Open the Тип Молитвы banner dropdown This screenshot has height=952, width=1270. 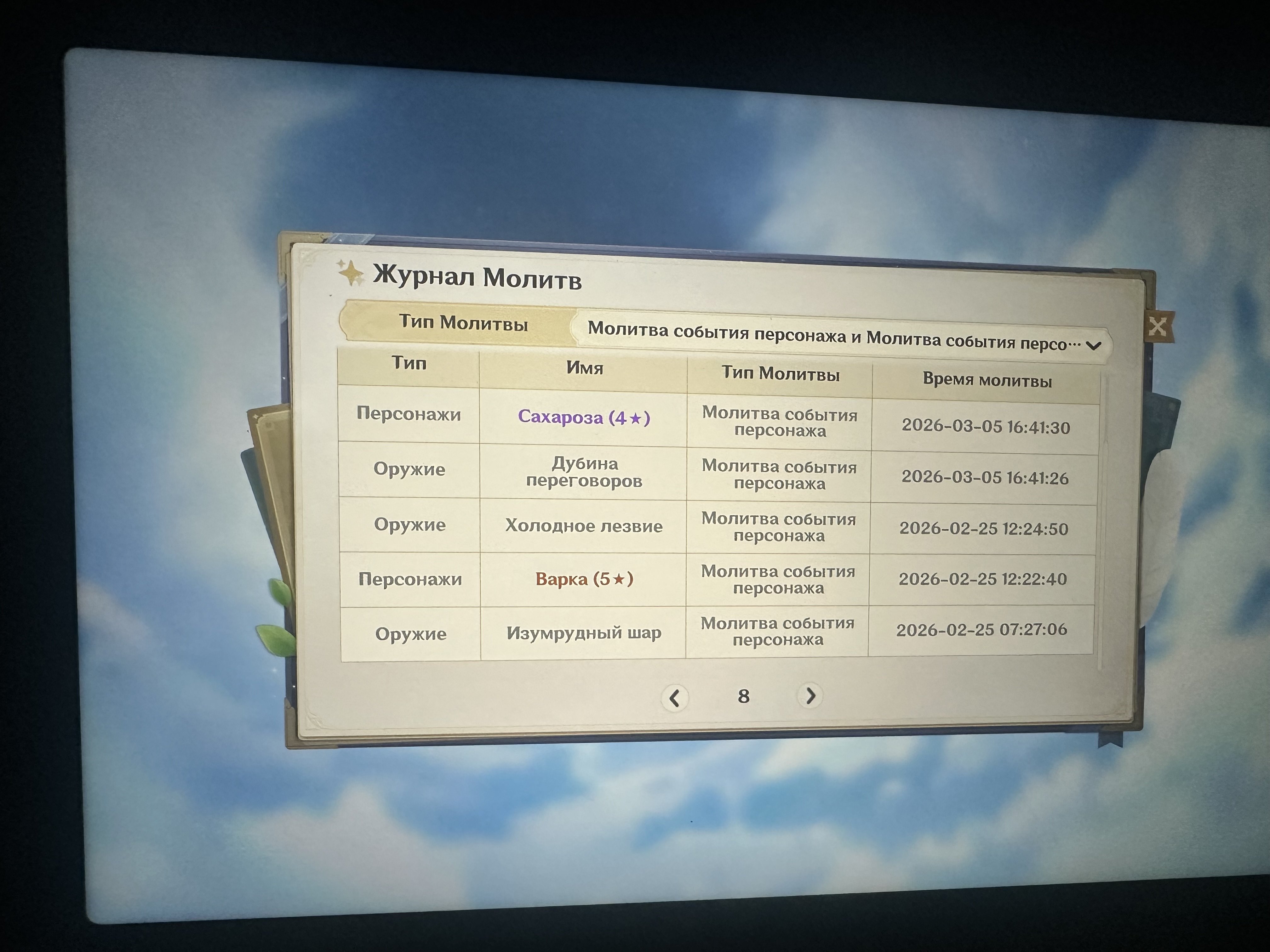tap(841, 336)
